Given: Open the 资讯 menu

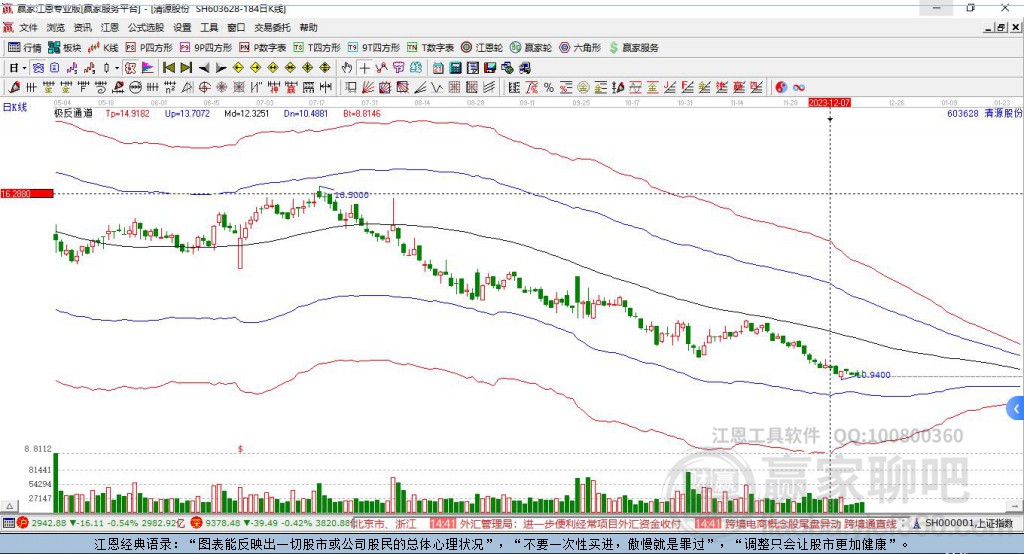Looking at the screenshot, I should 82,27.
